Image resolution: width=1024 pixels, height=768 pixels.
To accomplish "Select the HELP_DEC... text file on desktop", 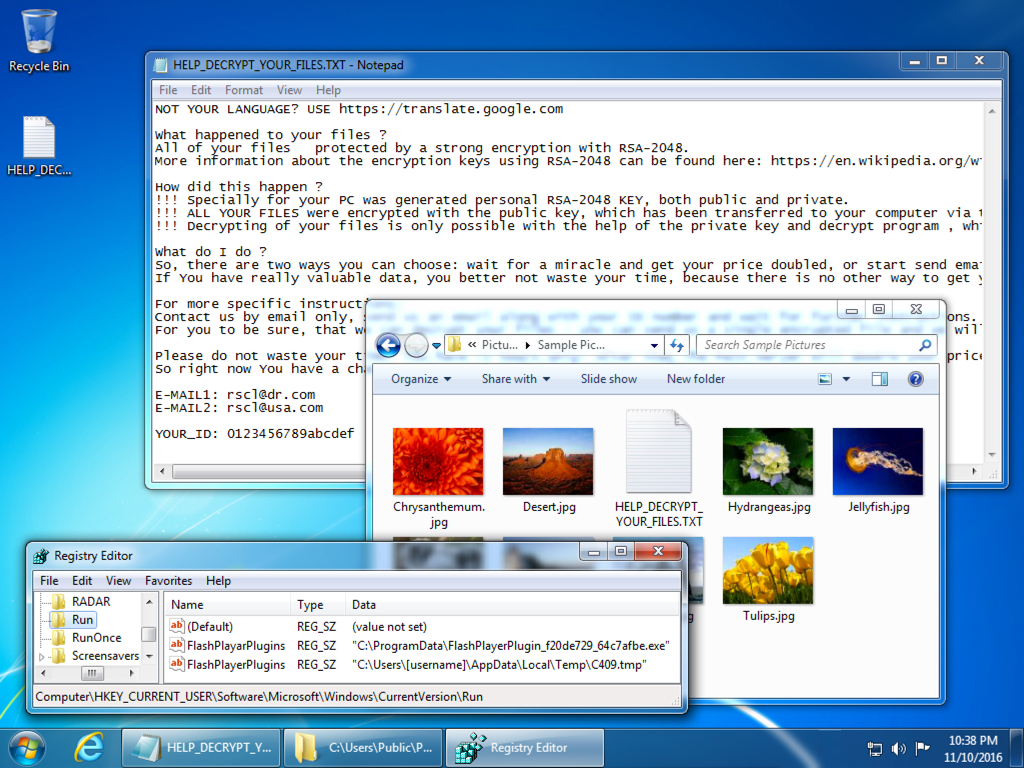I will click(x=39, y=146).
